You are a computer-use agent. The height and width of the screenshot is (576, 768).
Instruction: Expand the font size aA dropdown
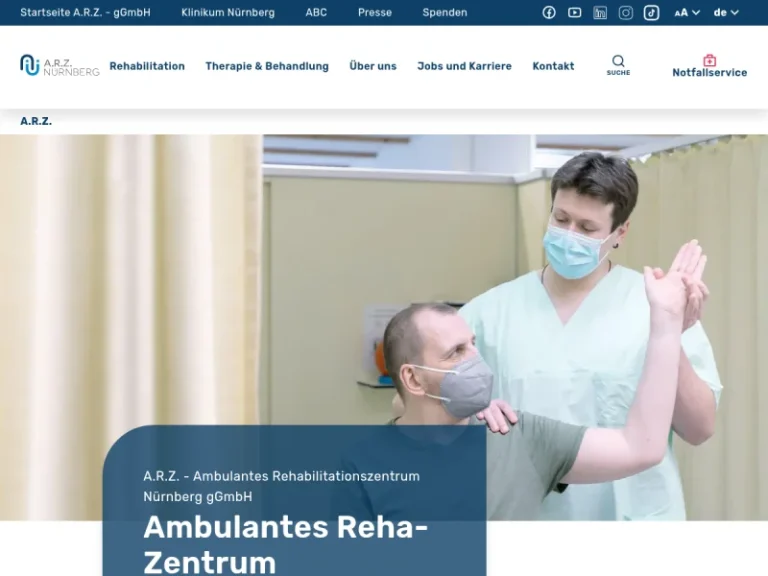tap(687, 13)
